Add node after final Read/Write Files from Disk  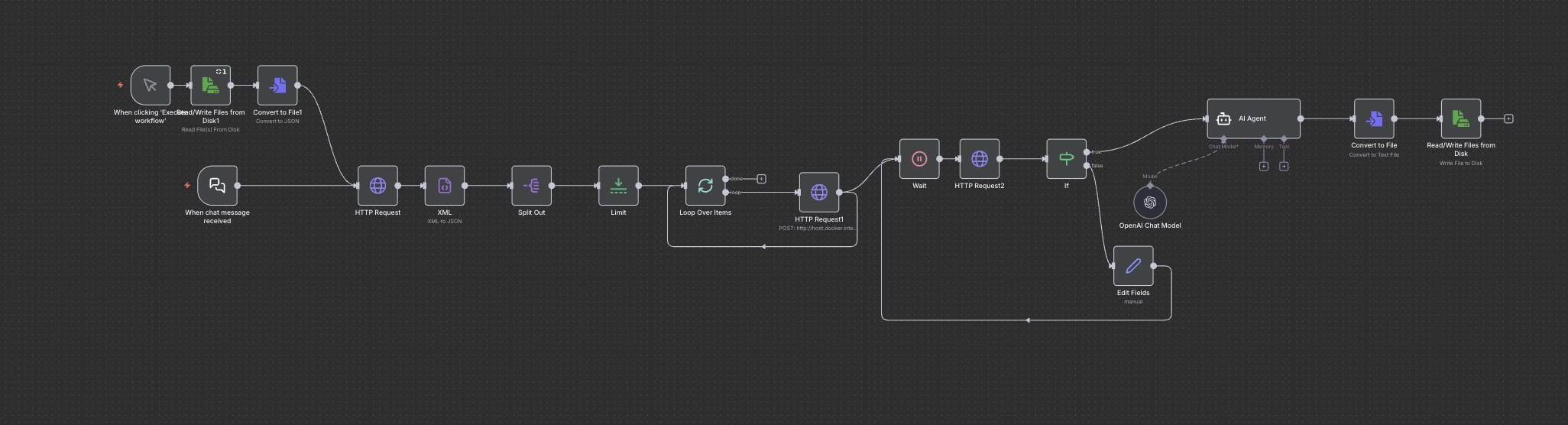point(1508,118)
